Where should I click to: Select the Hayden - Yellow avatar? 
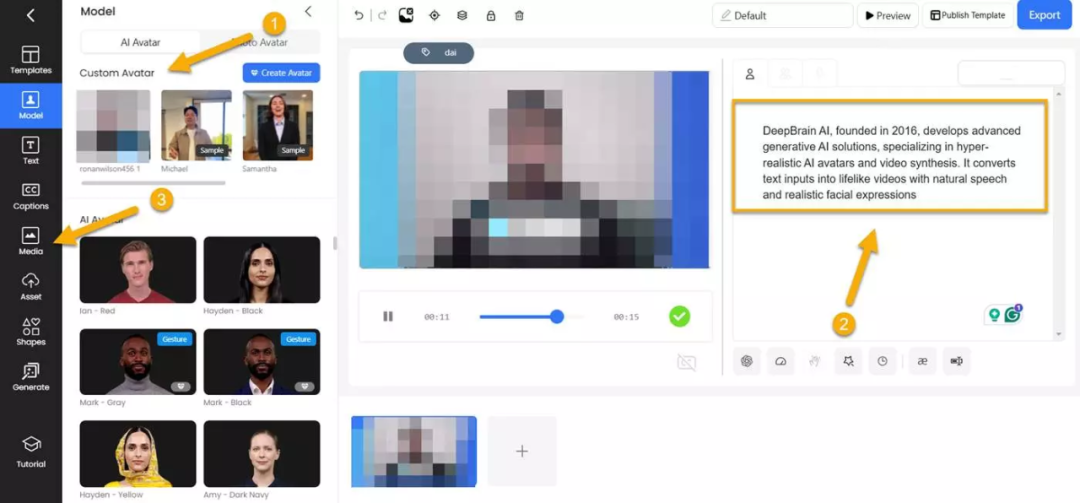click(x=138, y=453)
